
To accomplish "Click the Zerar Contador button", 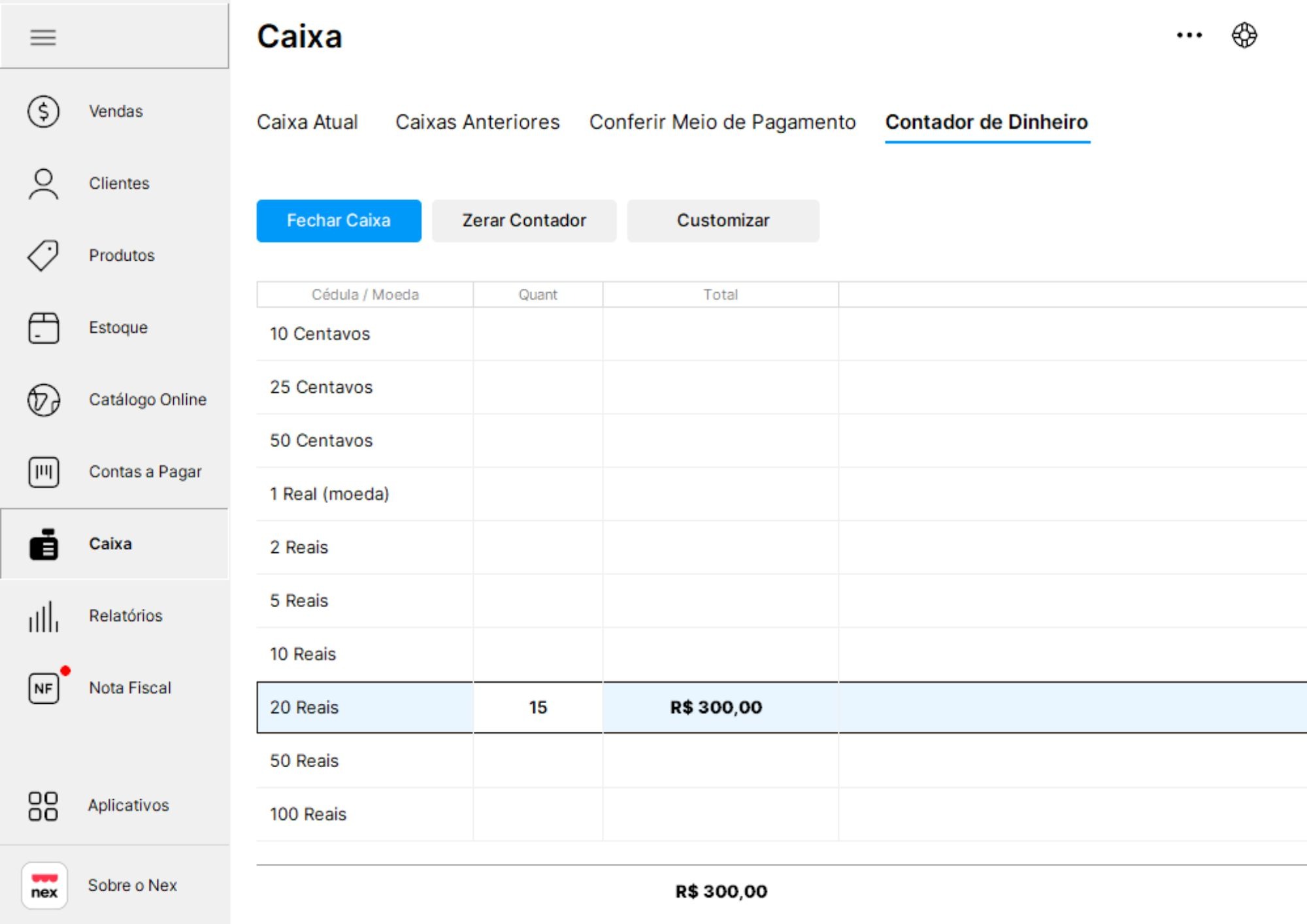I will click(523, 221).
